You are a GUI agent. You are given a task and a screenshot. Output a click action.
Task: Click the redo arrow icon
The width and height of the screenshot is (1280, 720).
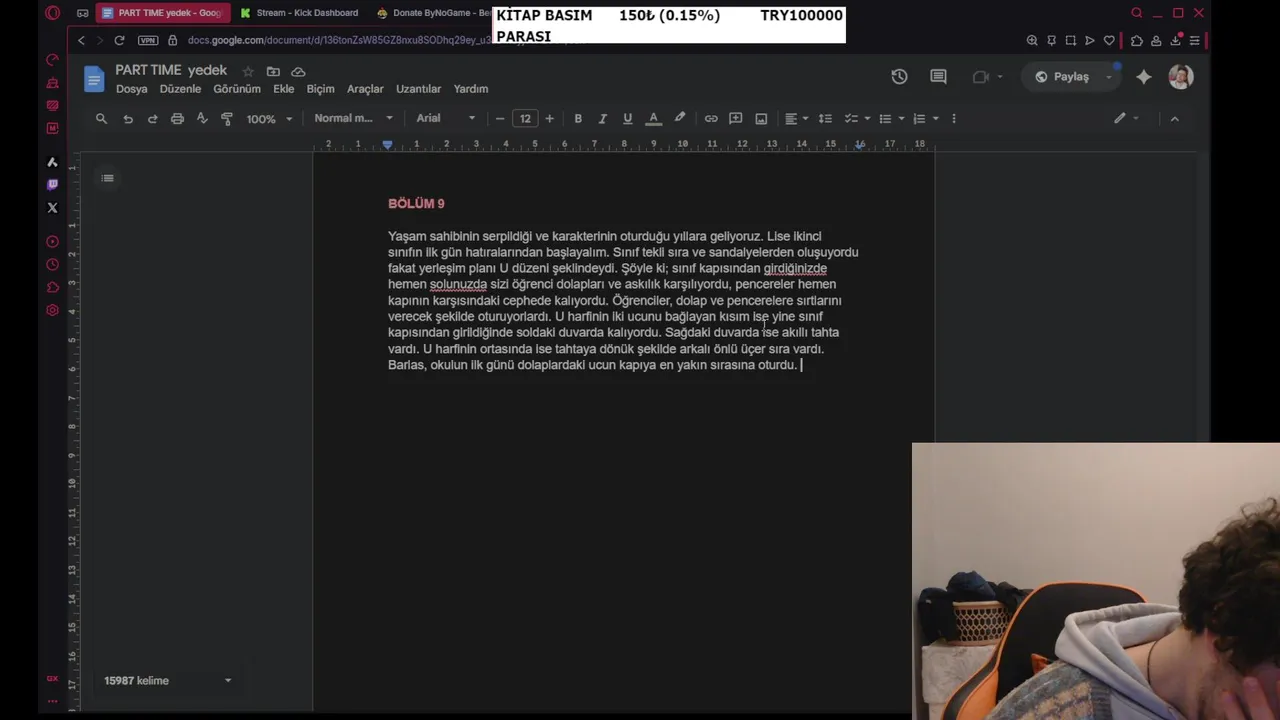point(152,118)
